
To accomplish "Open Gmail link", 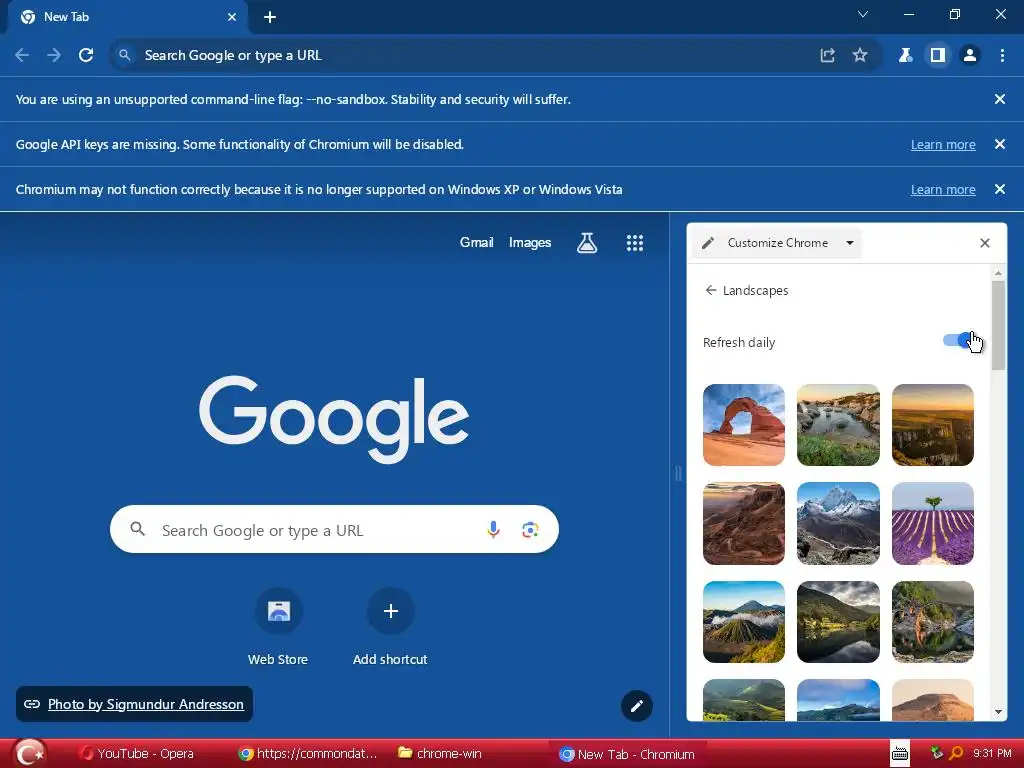I will (x=476, y=242).
